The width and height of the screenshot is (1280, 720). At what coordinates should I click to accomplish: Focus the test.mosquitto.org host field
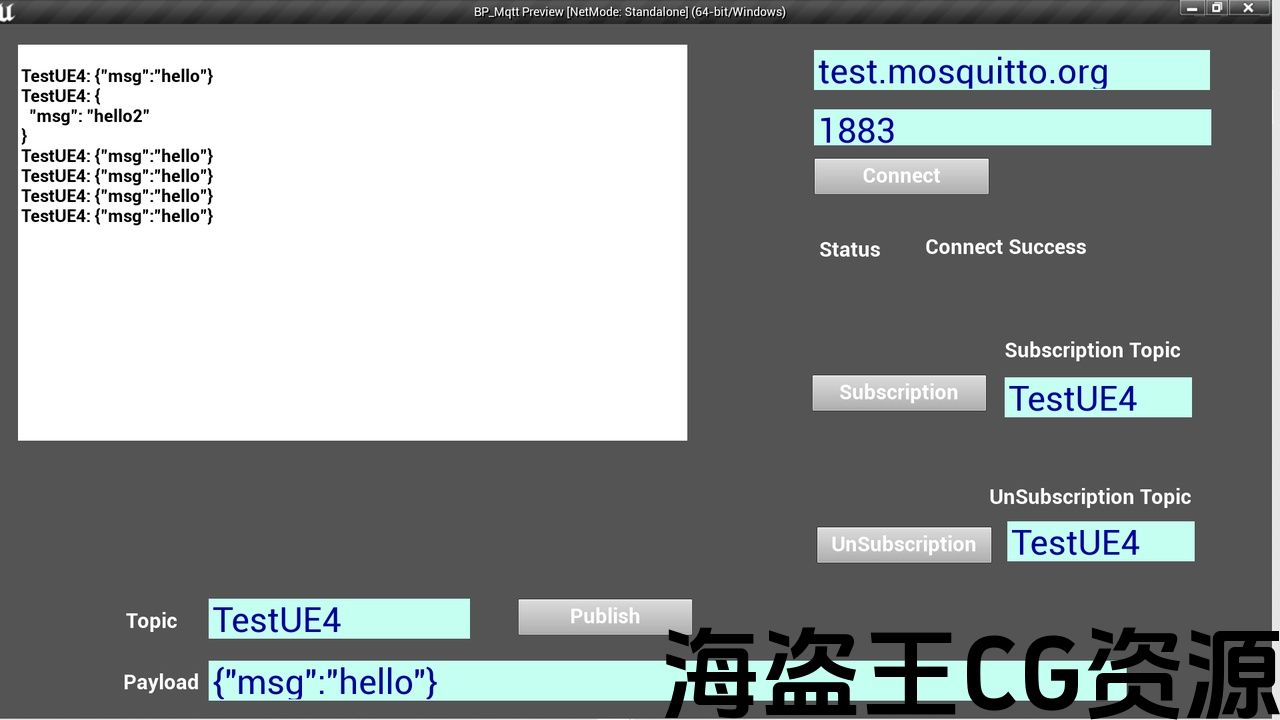(x=1011, y=71)
